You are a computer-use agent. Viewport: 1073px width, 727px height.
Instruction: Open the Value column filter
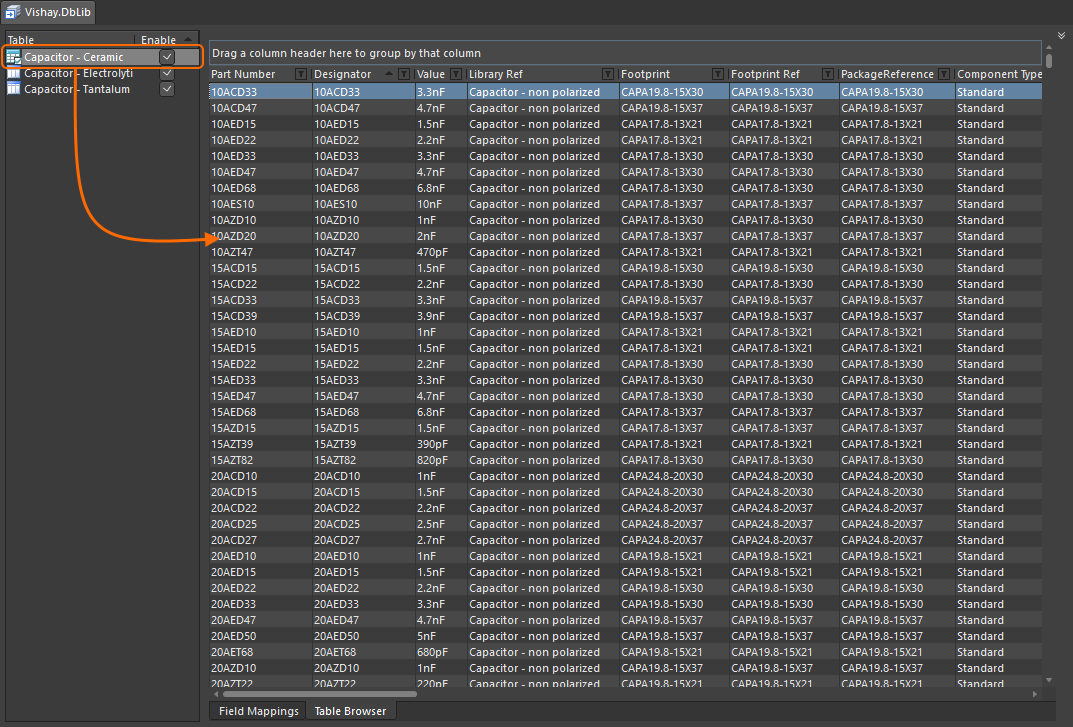coord(456,74)
